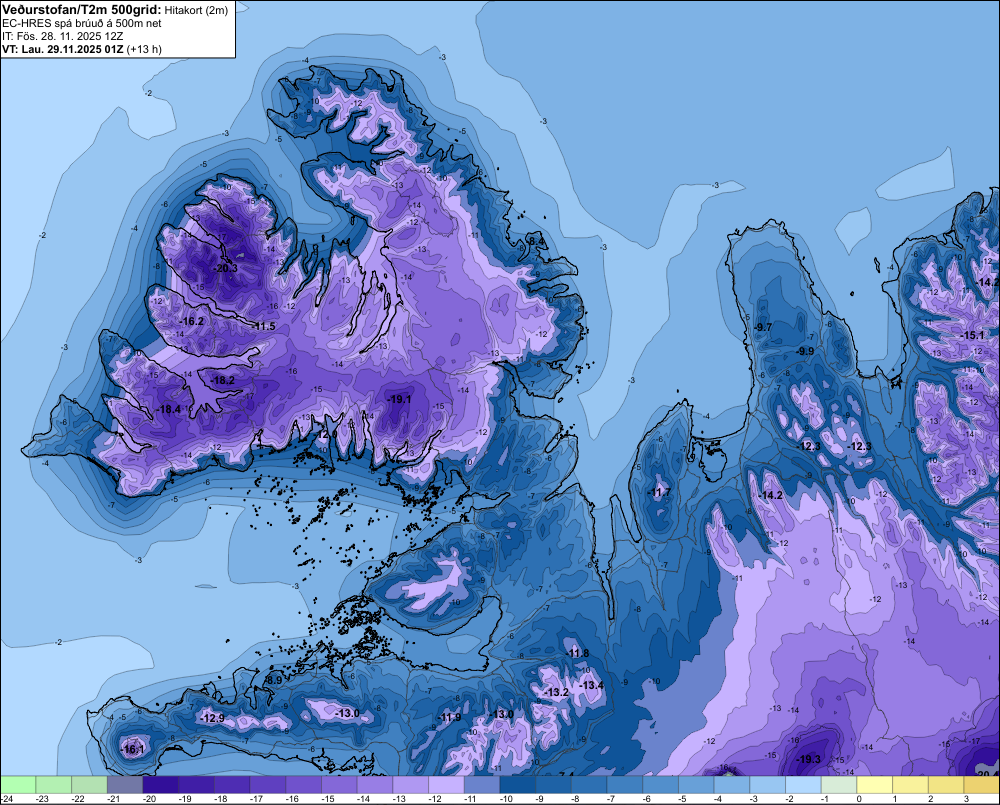This screenshot has height=805, width=1000.
Task: Click the '-16.2' temperature label
Action: pyautogui.click(x=192, y=321)
